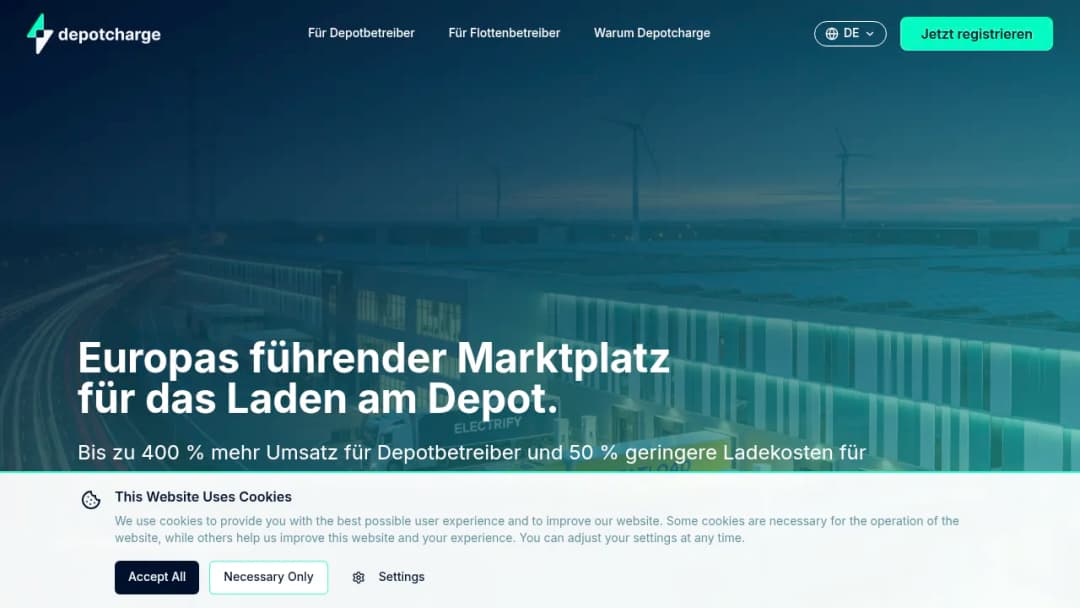Choose Necessary Only cookies
1080x608 pixels.
tap(268, 577)
